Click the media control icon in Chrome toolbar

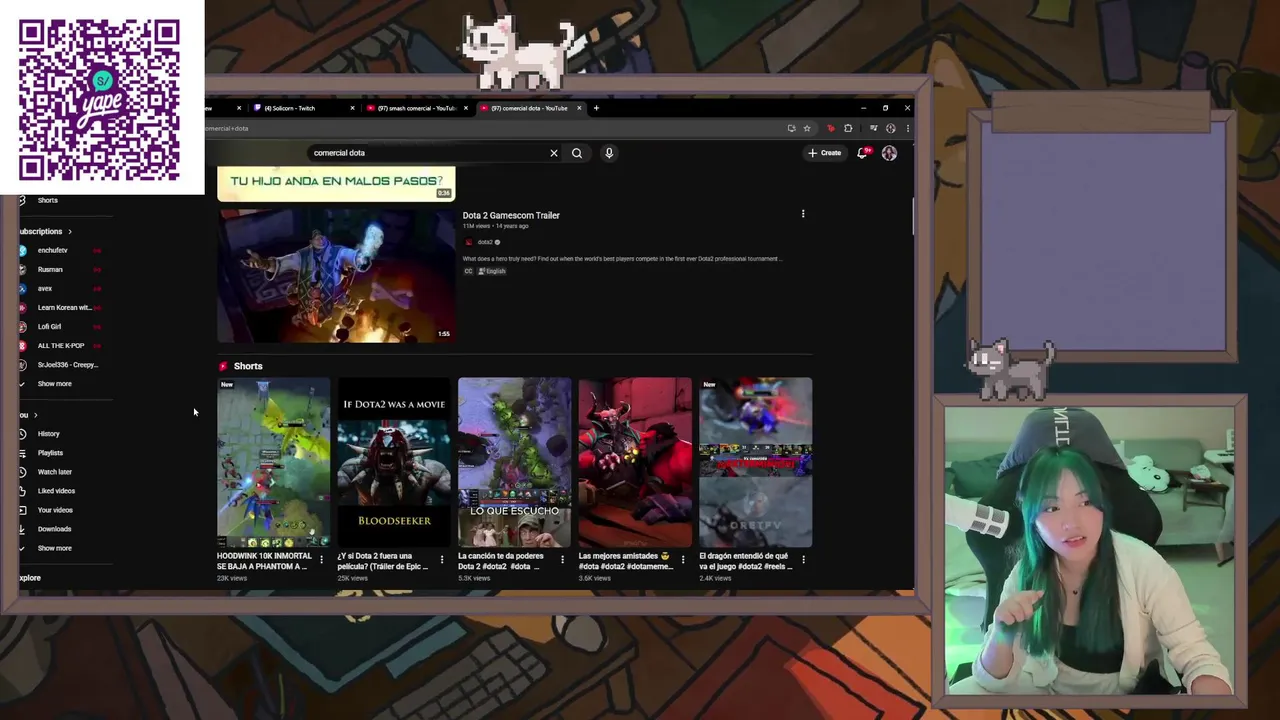point(873,128)
